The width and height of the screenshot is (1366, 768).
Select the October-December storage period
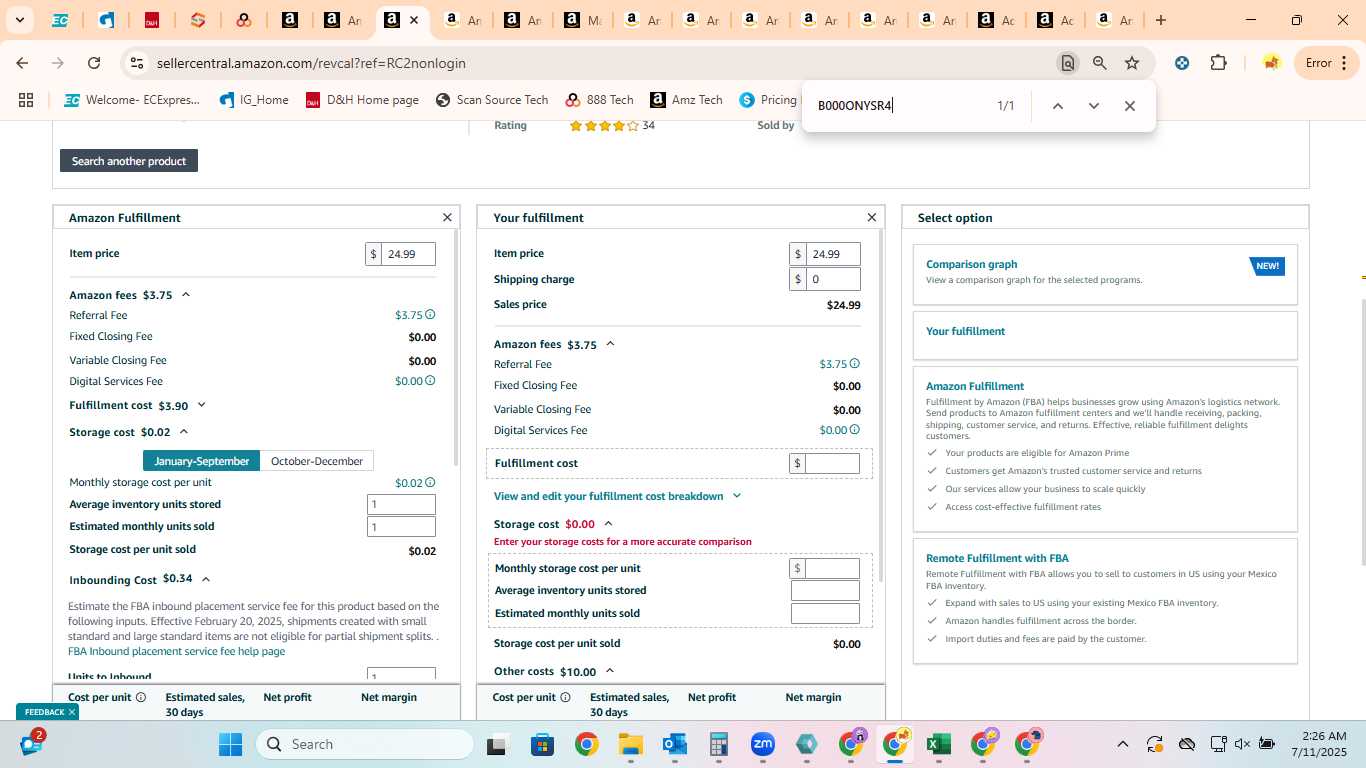317,461
